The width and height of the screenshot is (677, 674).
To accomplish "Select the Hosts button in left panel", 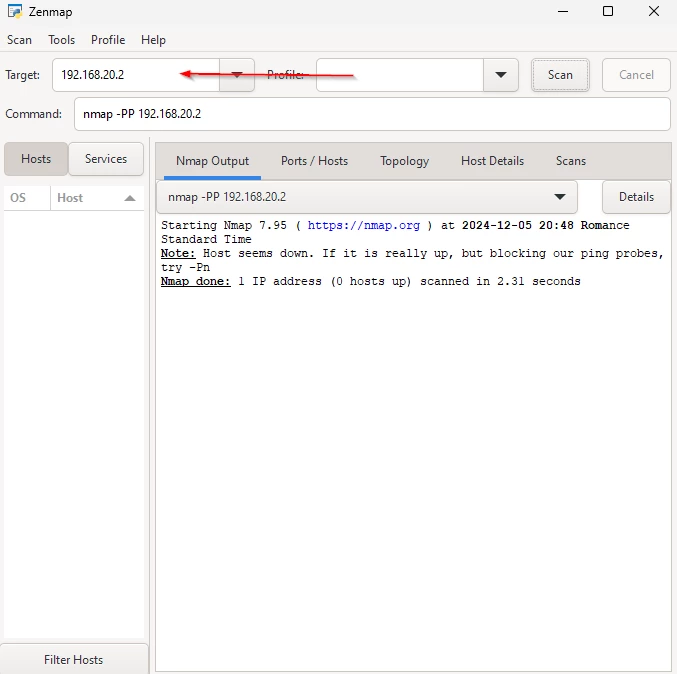I will coord(36,159).
